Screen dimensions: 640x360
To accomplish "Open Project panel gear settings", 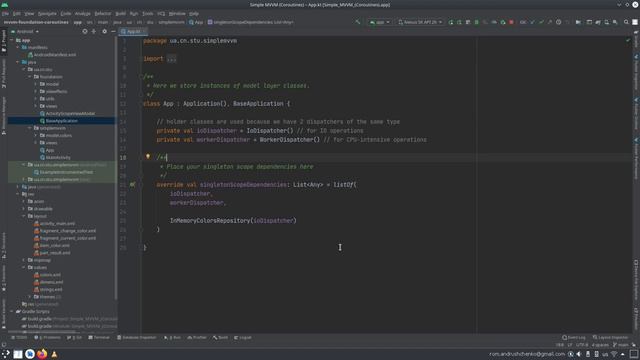I will coord(104,31).
